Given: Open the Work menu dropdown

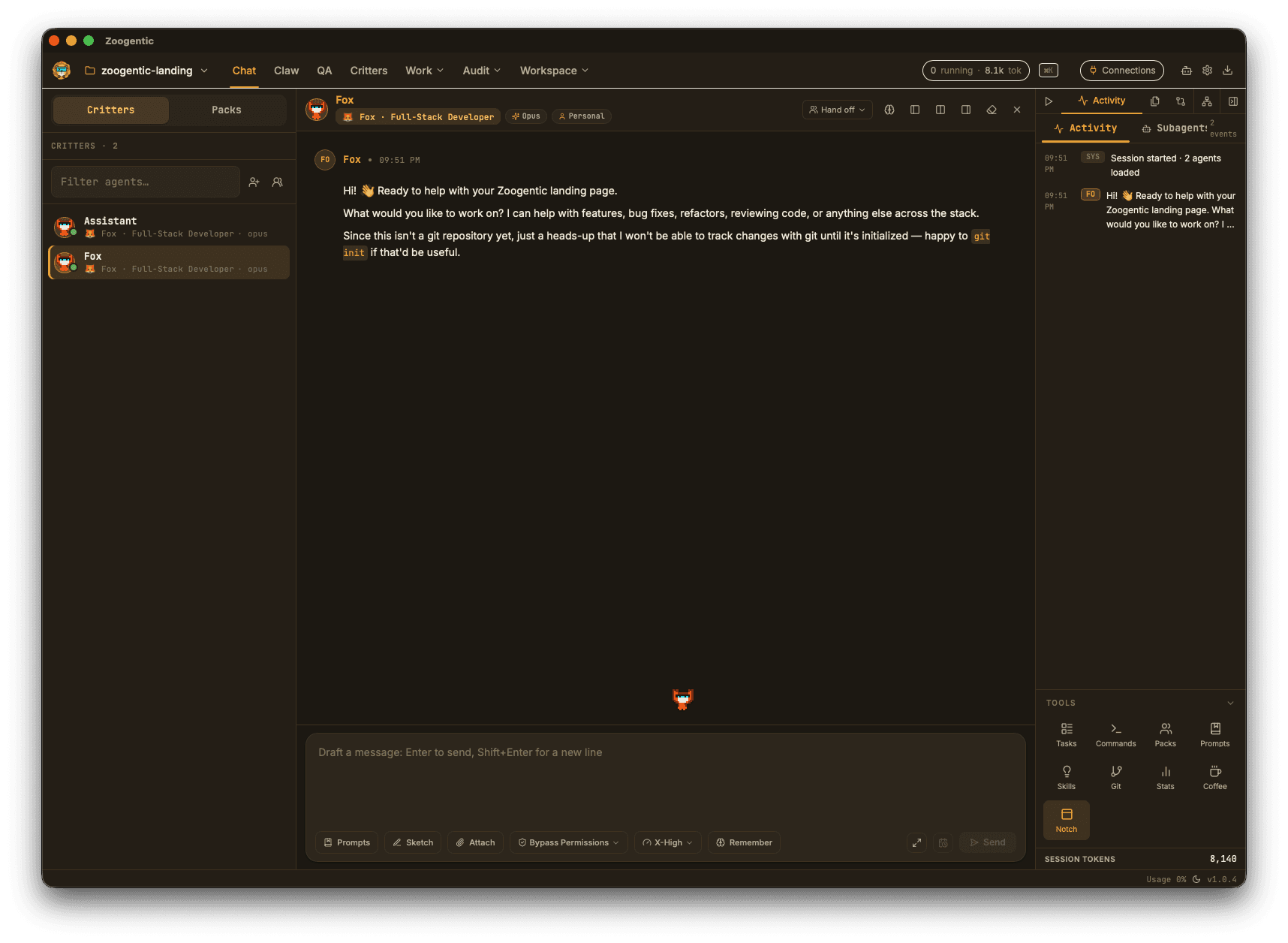Looking at the screenshot, I should (425, 71).
